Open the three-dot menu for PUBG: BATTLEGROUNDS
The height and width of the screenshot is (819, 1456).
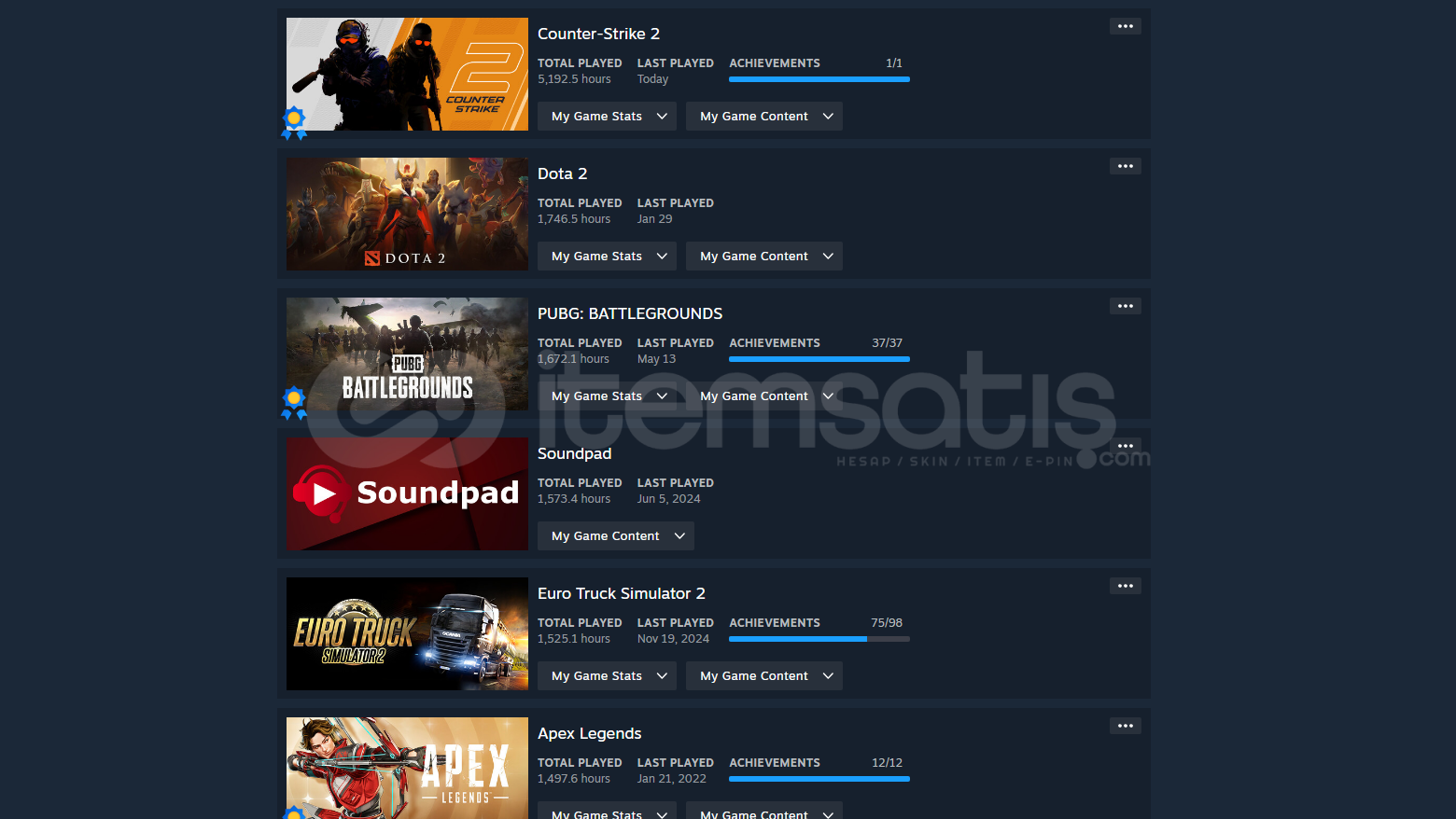click(x=1125, y=306)
